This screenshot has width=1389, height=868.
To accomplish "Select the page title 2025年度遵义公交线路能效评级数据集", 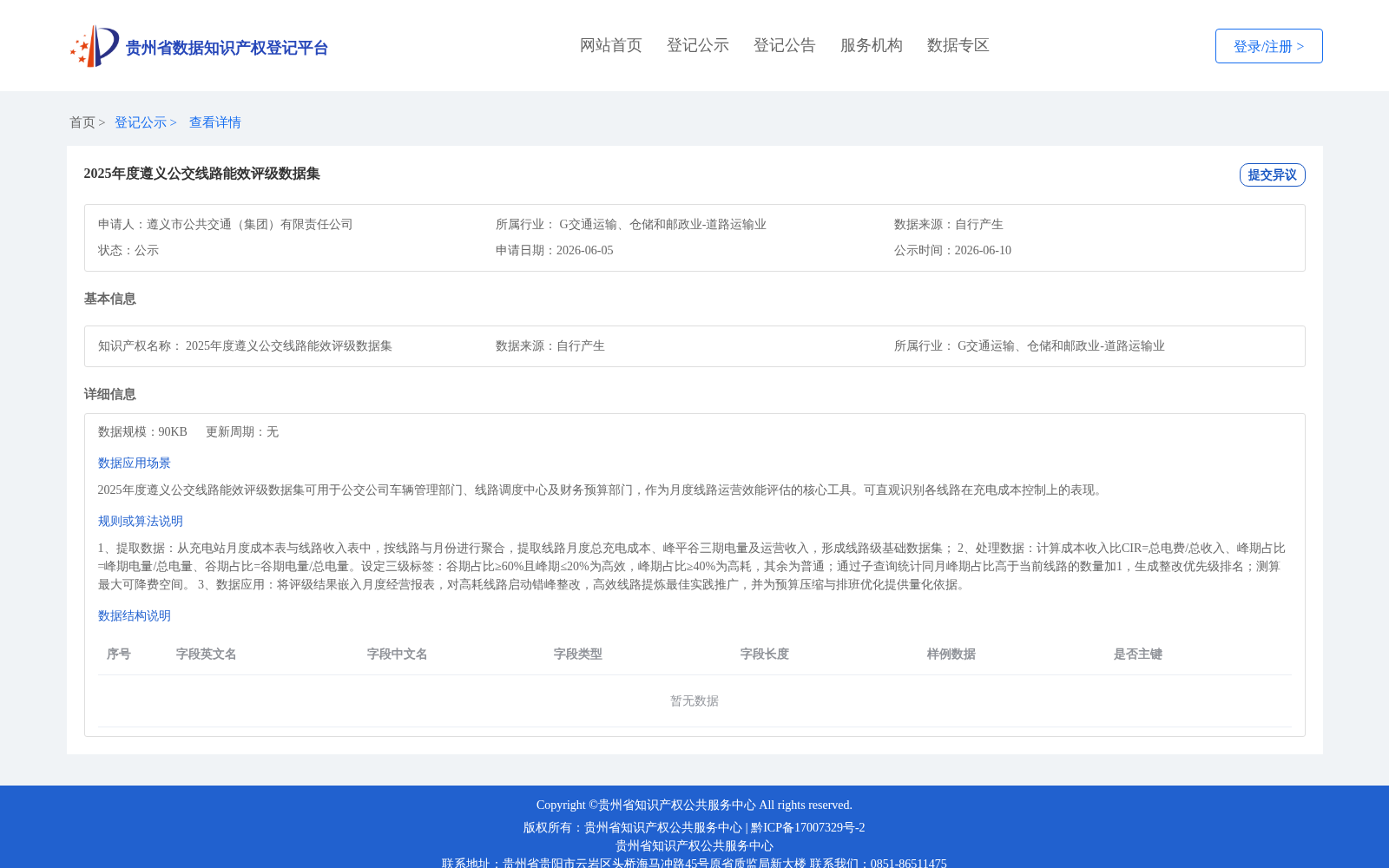I will point(202,174).
